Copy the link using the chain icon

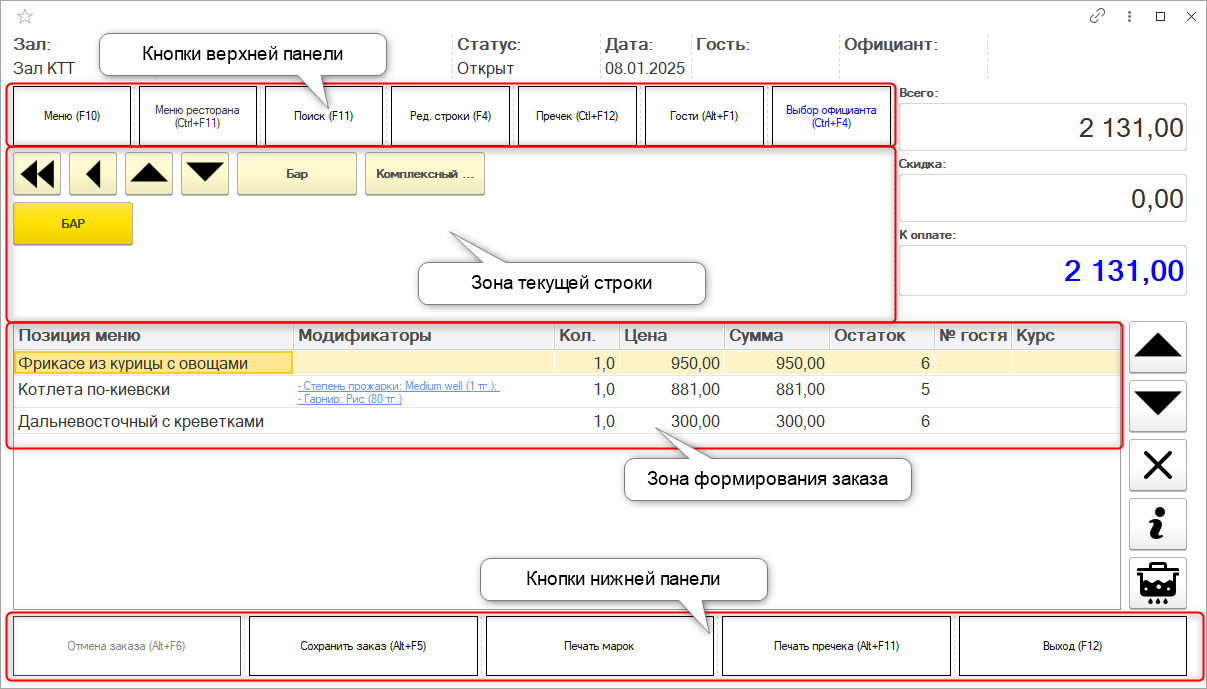(1097, 16)
